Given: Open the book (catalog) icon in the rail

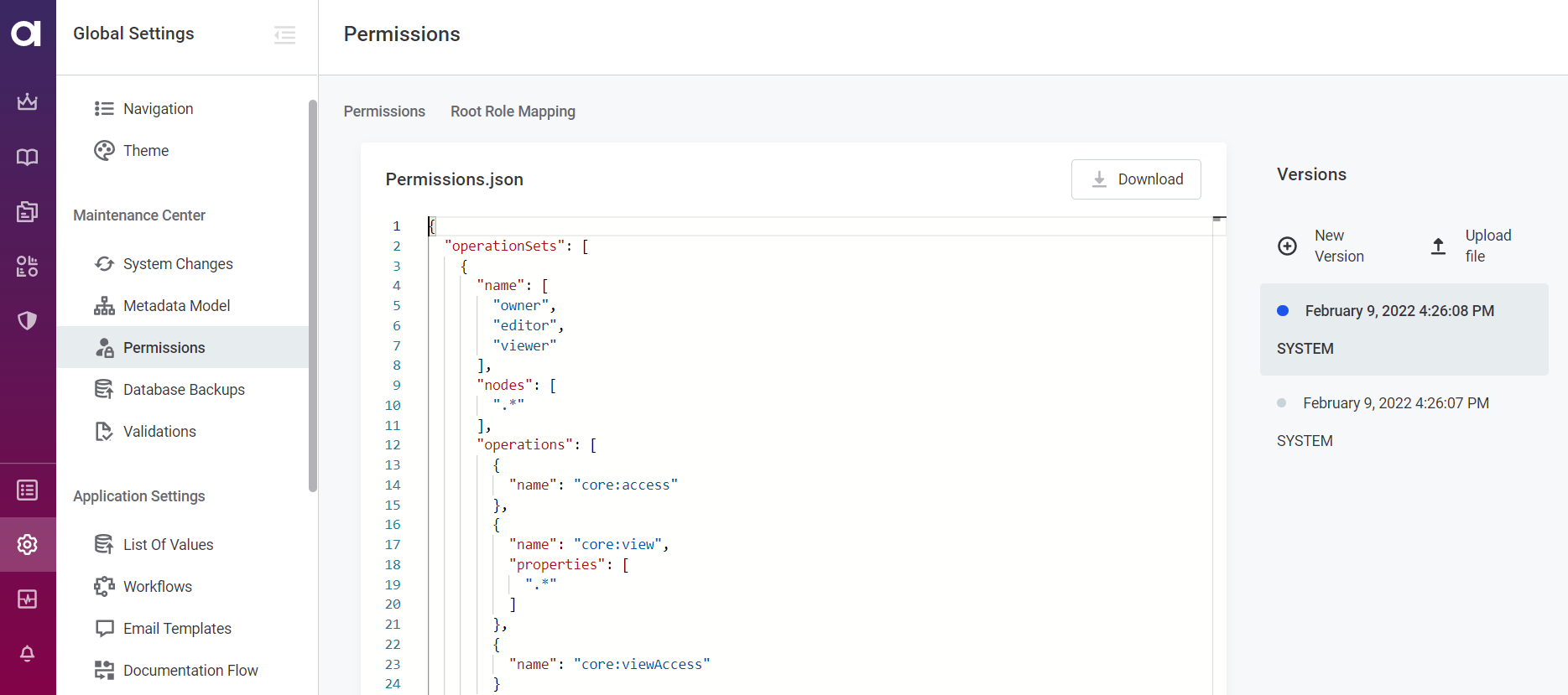Looking at the screenshot, I should point(28,157).
